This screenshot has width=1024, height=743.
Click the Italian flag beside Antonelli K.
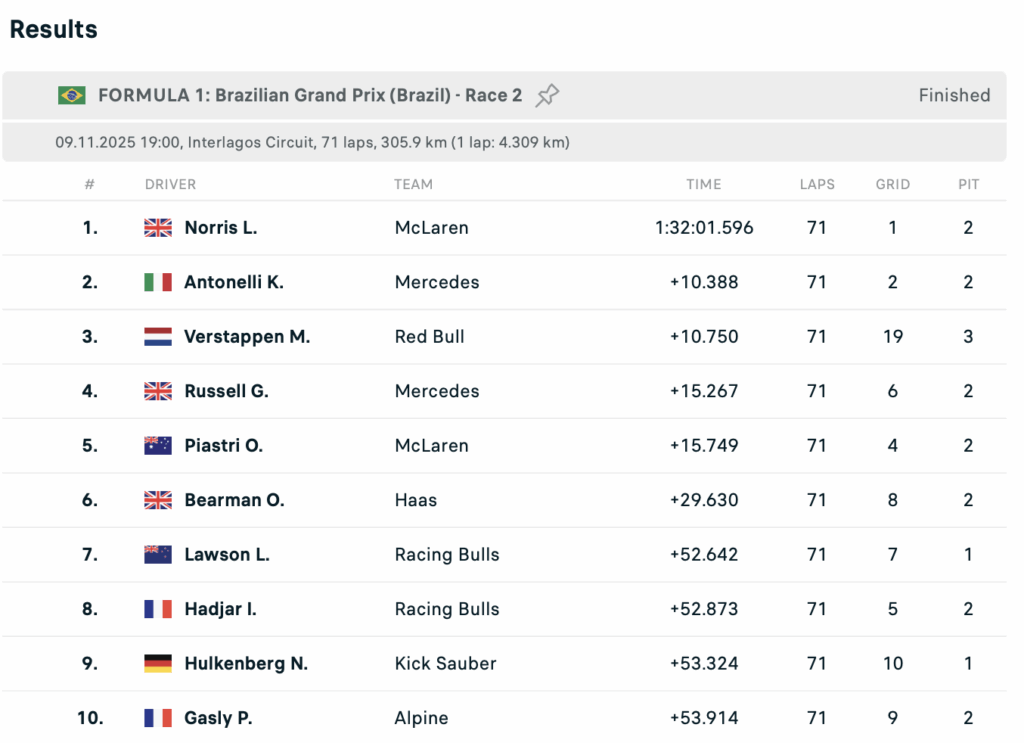pos(158,282)
